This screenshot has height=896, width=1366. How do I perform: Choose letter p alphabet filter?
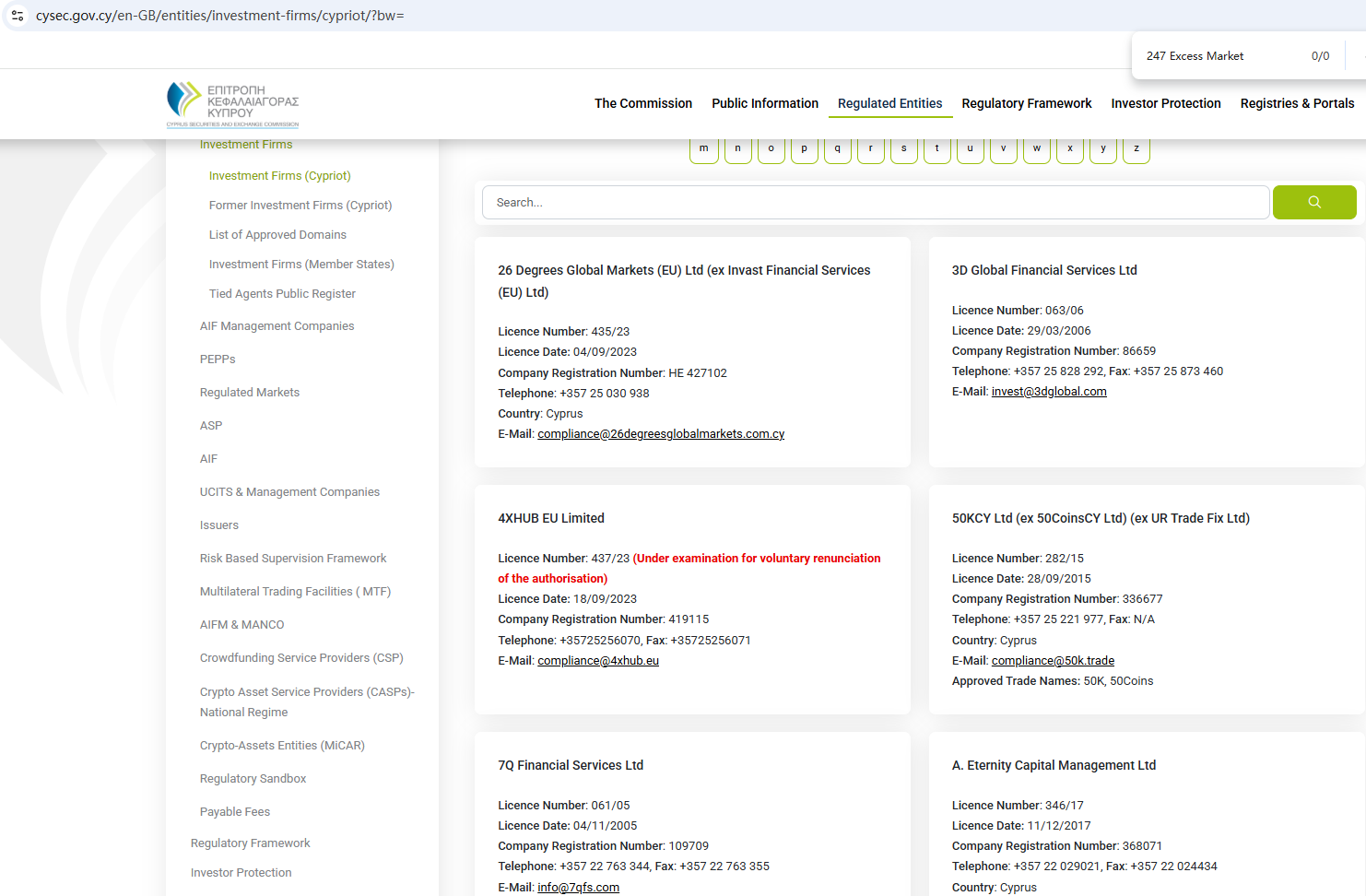click(x=804, y=148)
